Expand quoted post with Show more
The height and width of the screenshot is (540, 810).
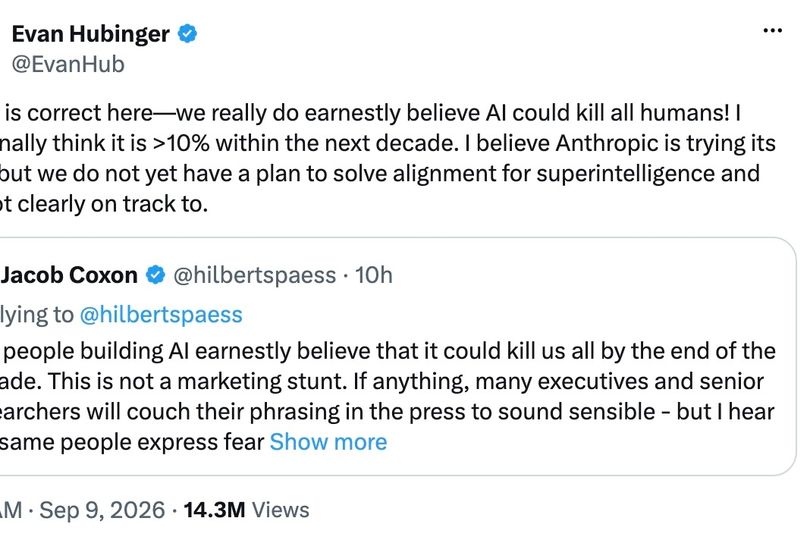(x=328, y=442)
